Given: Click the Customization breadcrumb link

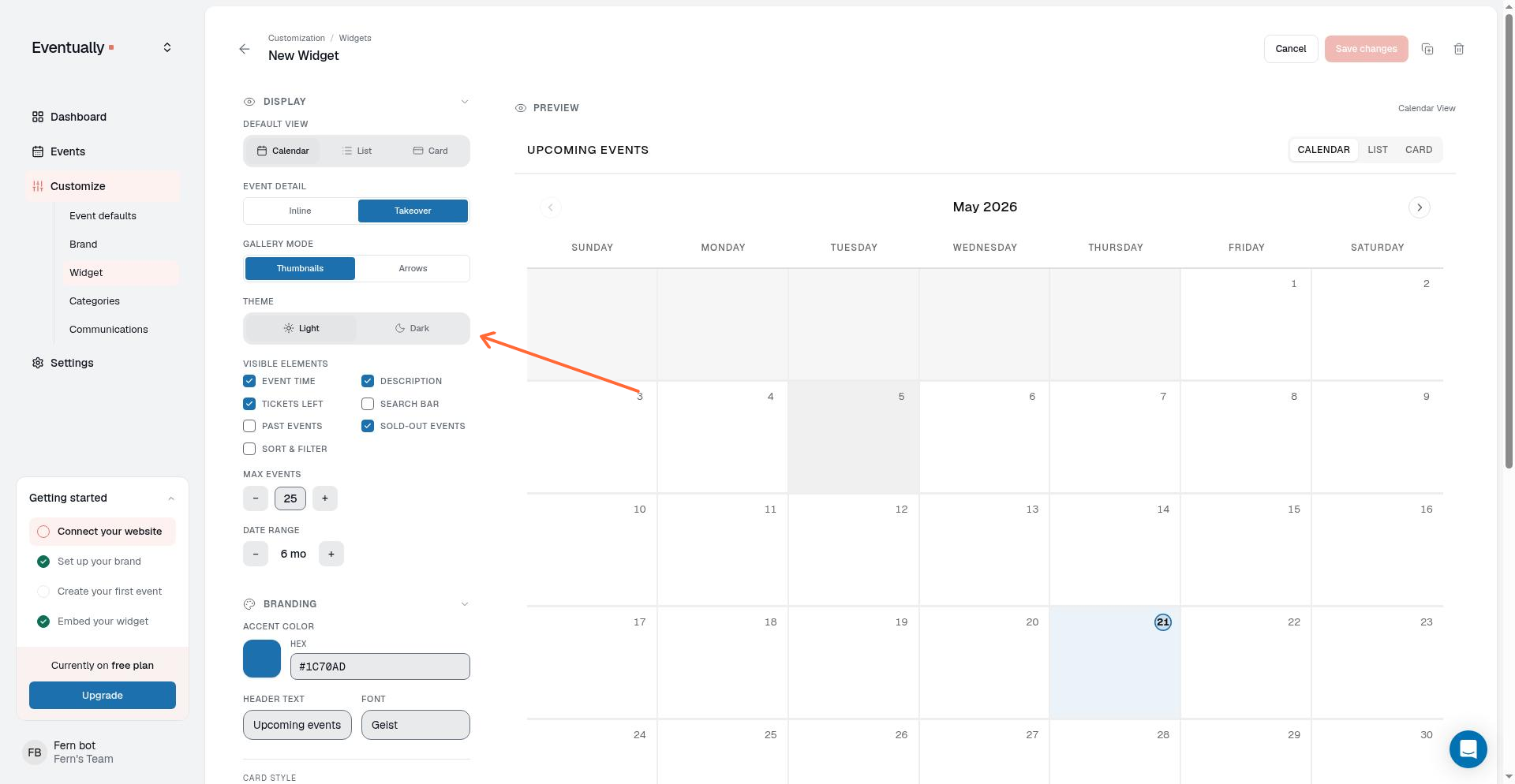Looking at the screenshot, I should [297, 38].
